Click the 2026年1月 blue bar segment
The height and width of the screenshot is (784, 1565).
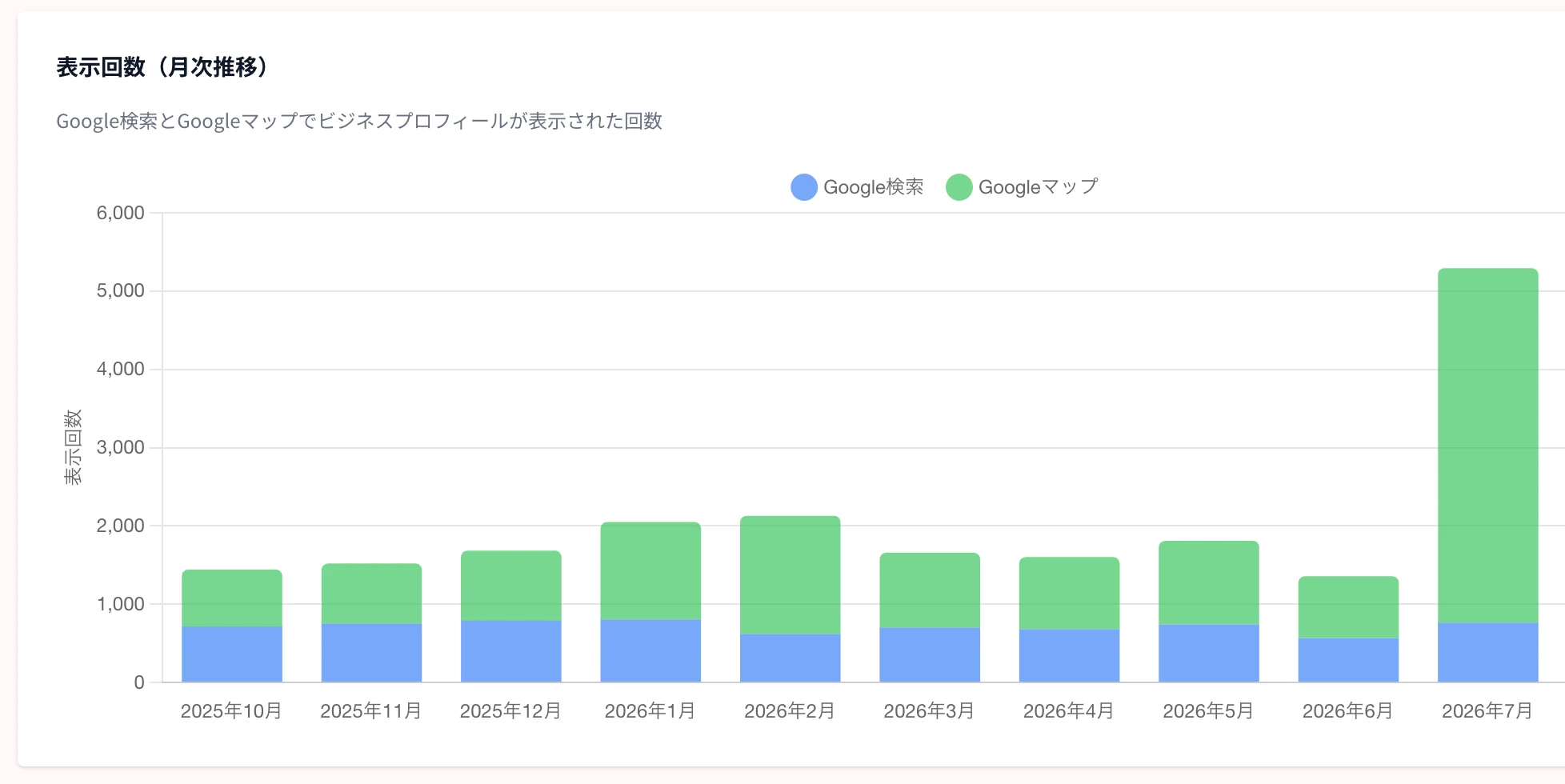point(650,651)
